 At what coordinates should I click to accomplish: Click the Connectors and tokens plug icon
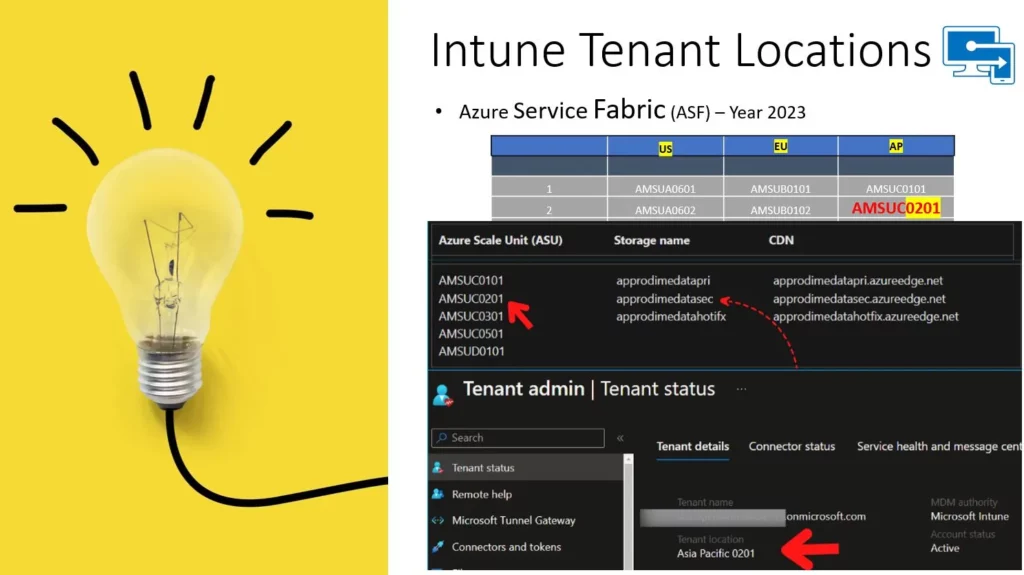(x=438, y=547)
